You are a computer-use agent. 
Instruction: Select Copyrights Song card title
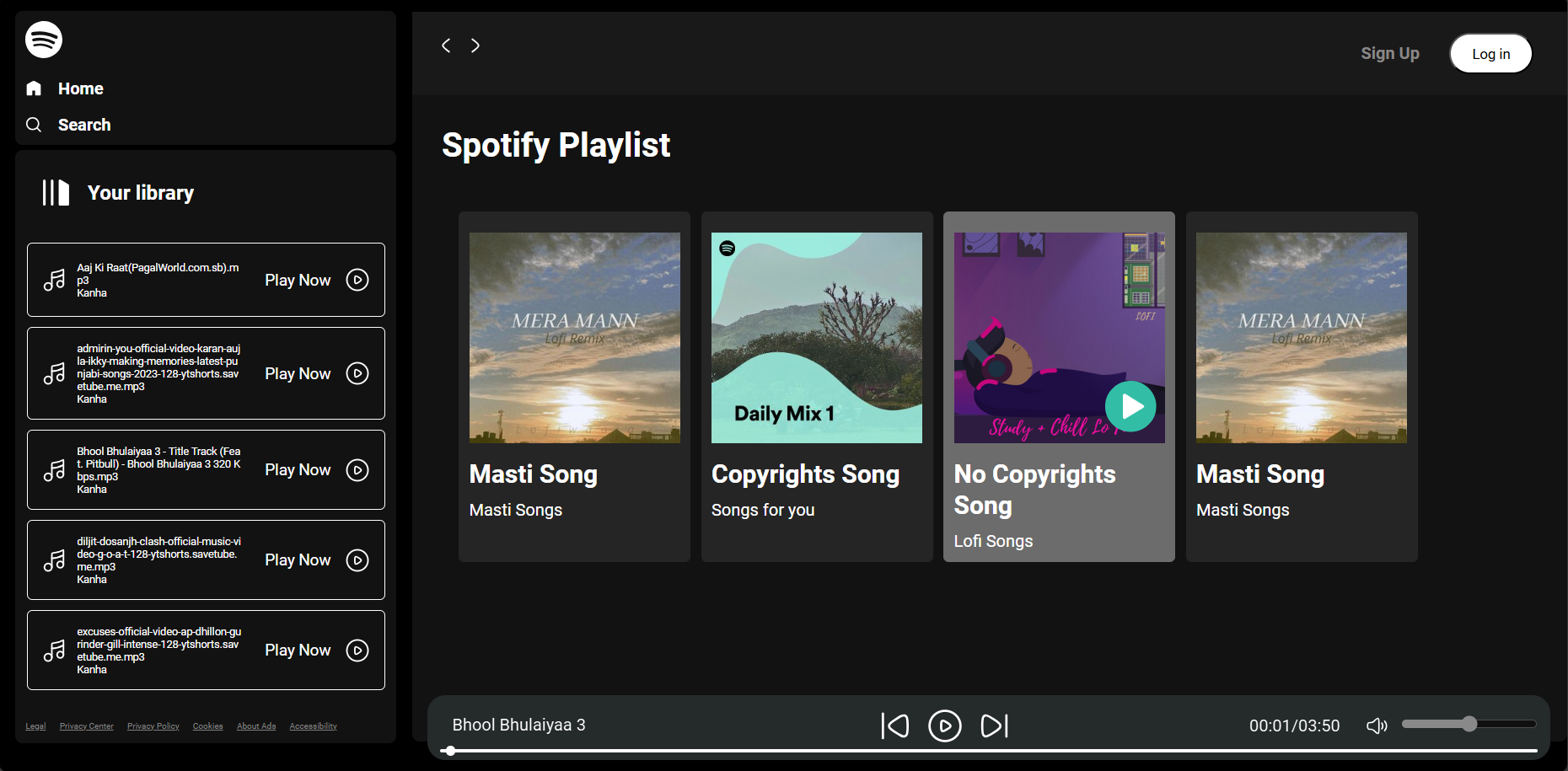pos(805,474)
